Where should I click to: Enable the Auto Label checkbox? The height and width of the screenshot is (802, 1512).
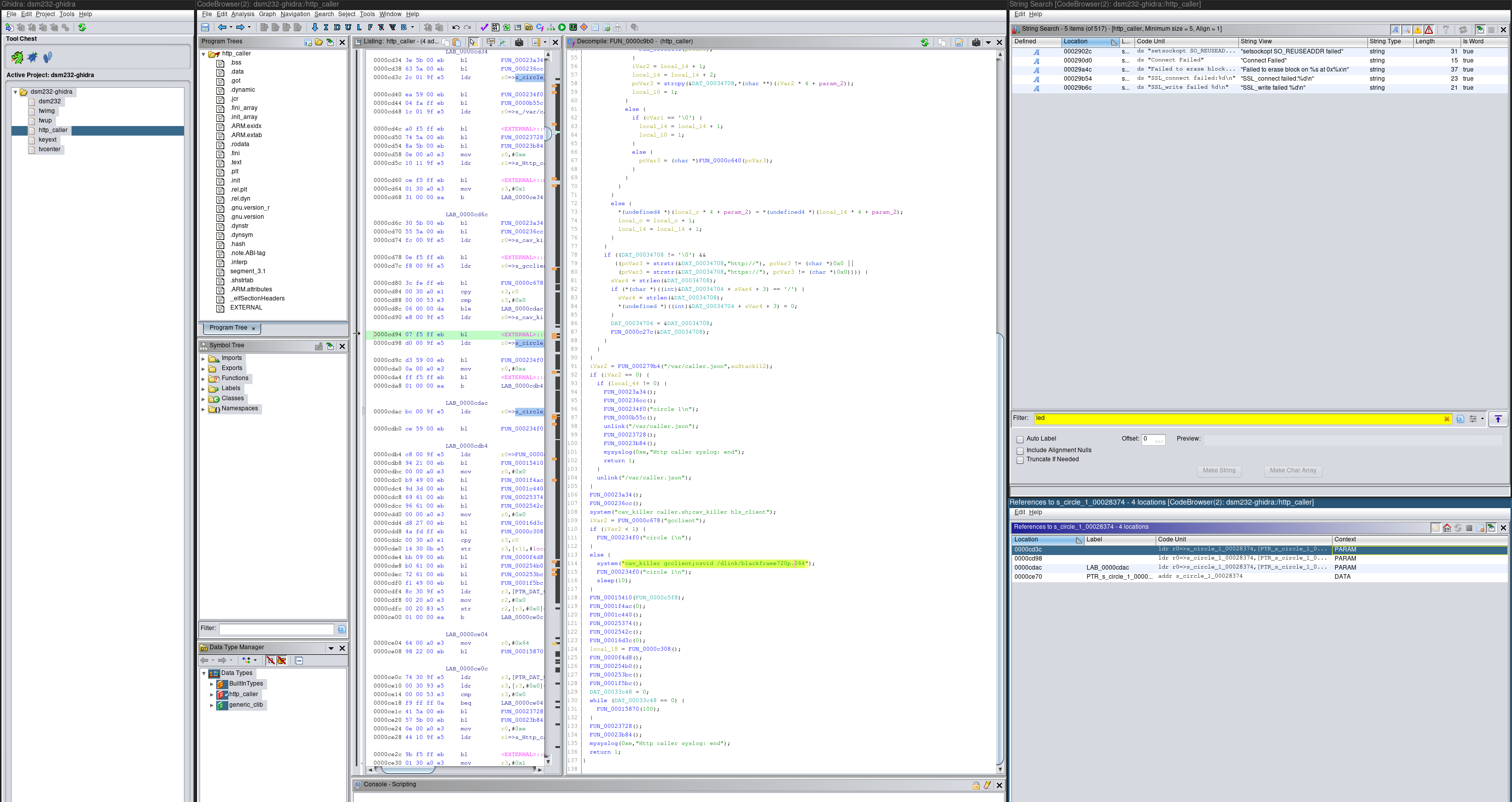tap(1020, 439)
